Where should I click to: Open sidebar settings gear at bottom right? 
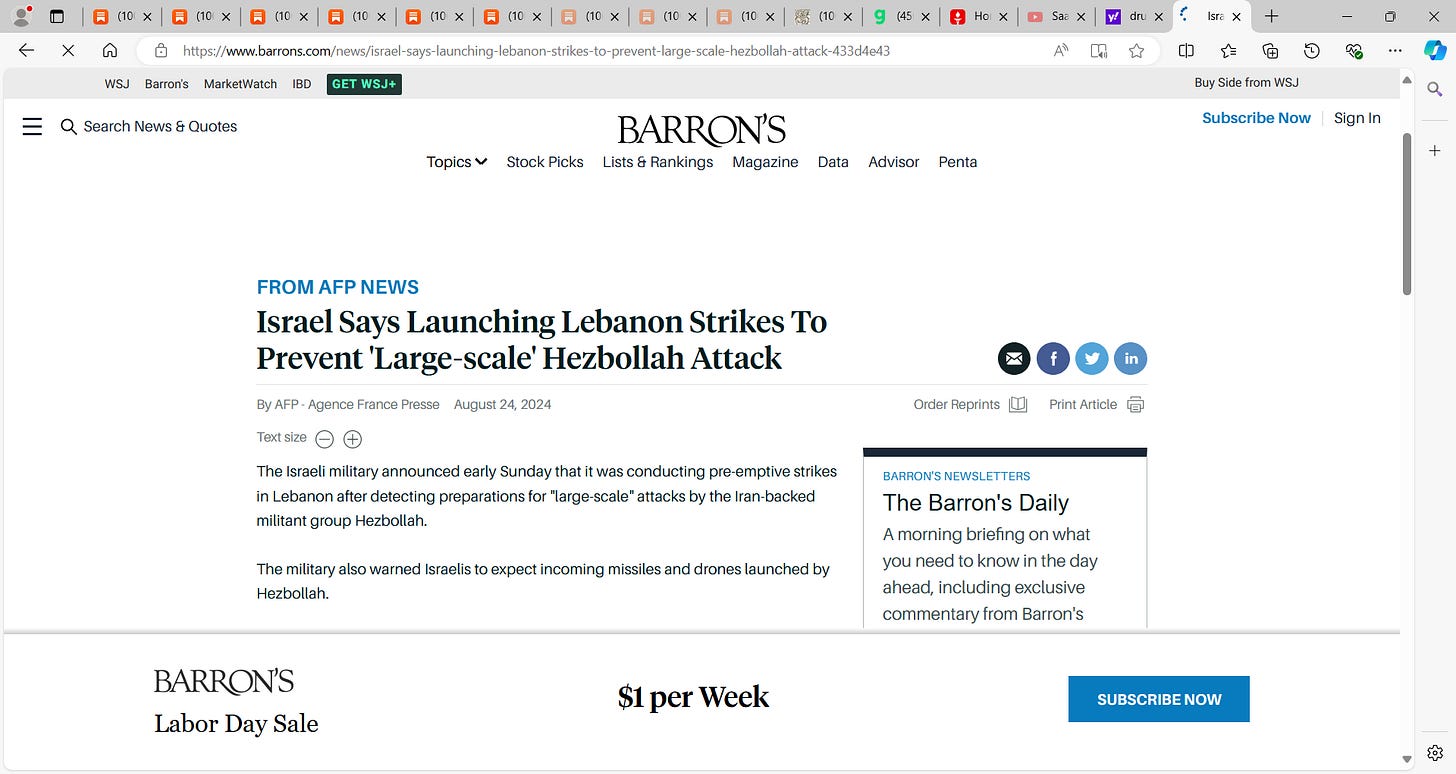pyautogui.click(x=1435, y=752)
